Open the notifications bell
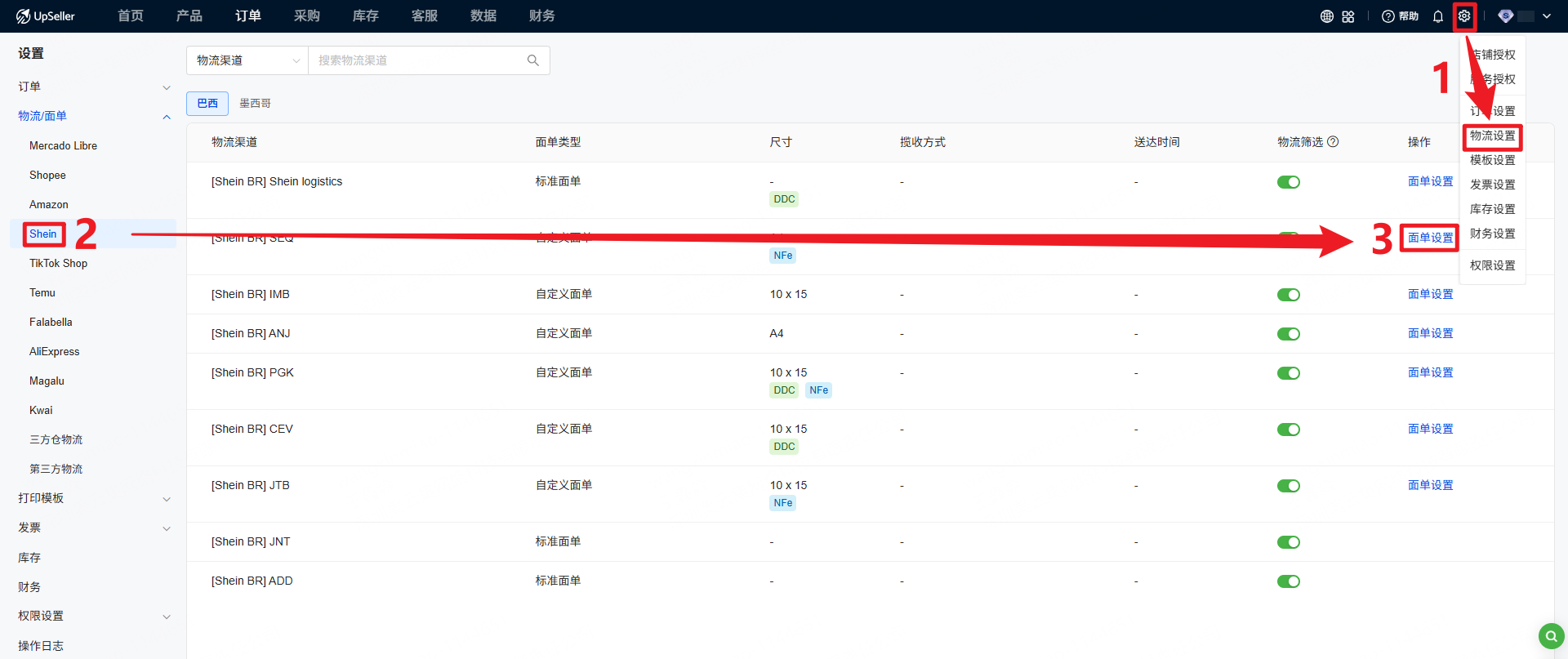 click(1438, 16)
